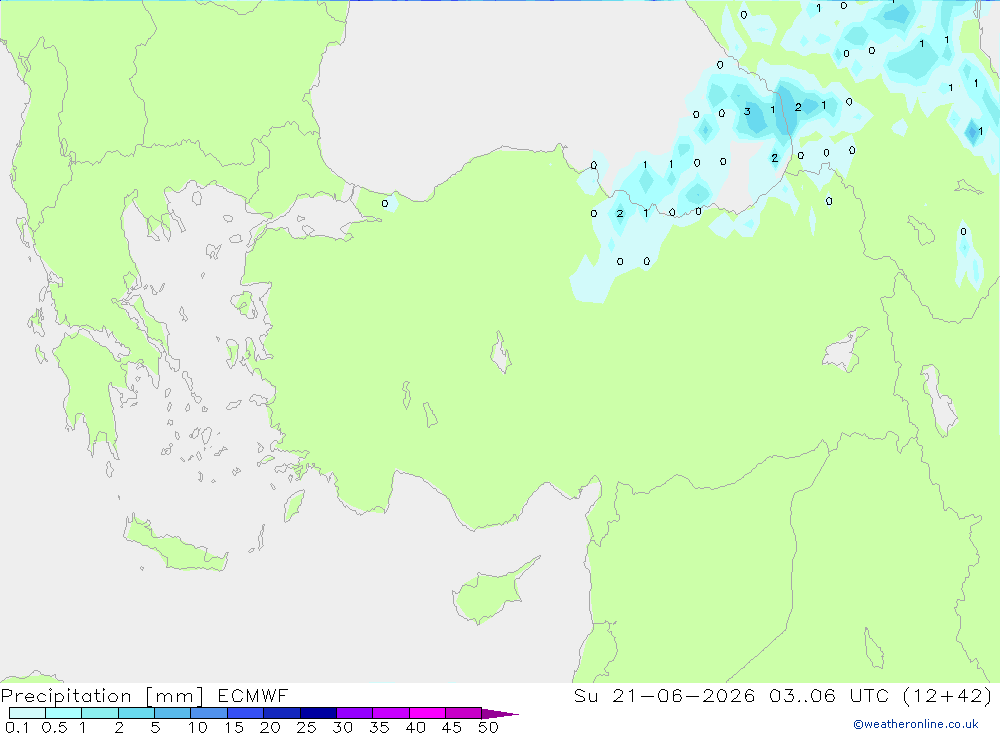Viewport: 1000px width, 733px height.
Task: Click the '20' legend label
Action: tap(270, 727)
